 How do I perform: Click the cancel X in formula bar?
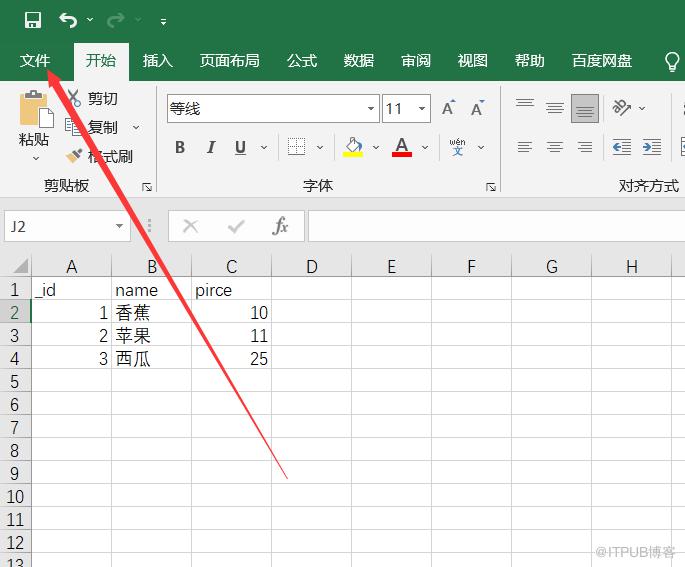click(x=190, y=226)
